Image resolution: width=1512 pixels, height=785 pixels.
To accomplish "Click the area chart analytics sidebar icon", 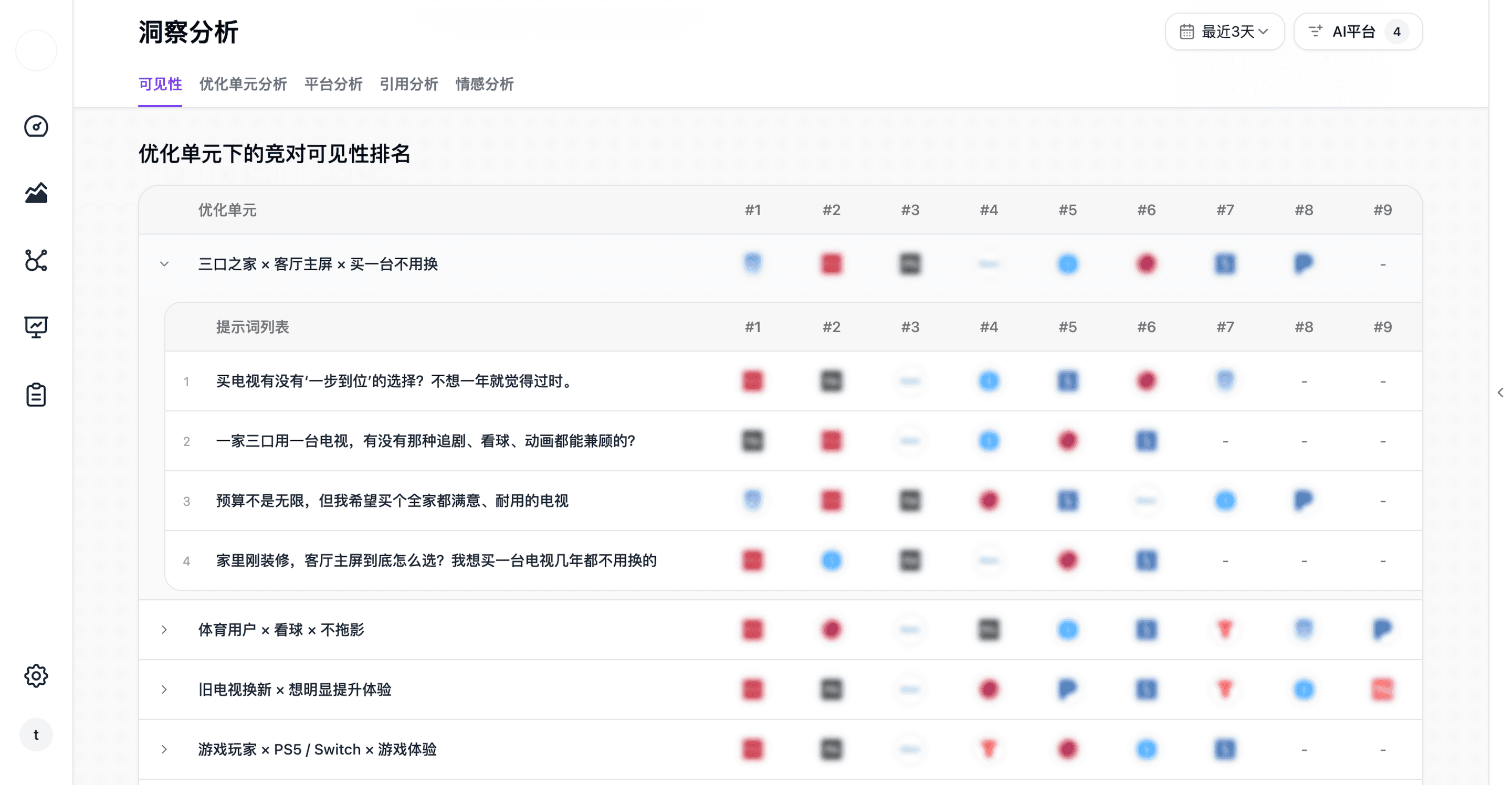I will (x=36, y=193).
